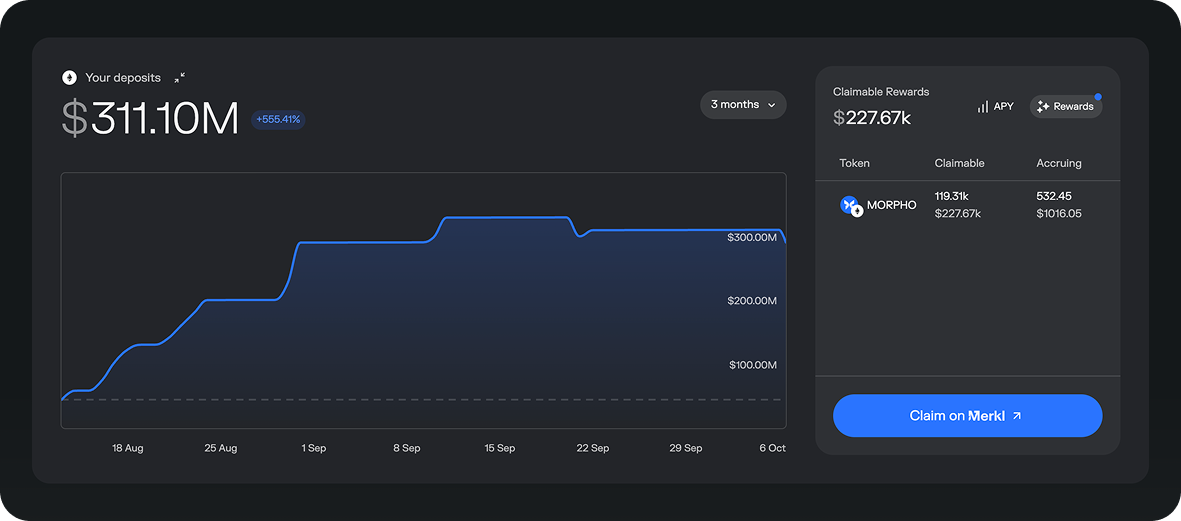Viewport: 1181px width, 521px height.
Task: Click the Claimable column header
Action: point(959,163)
